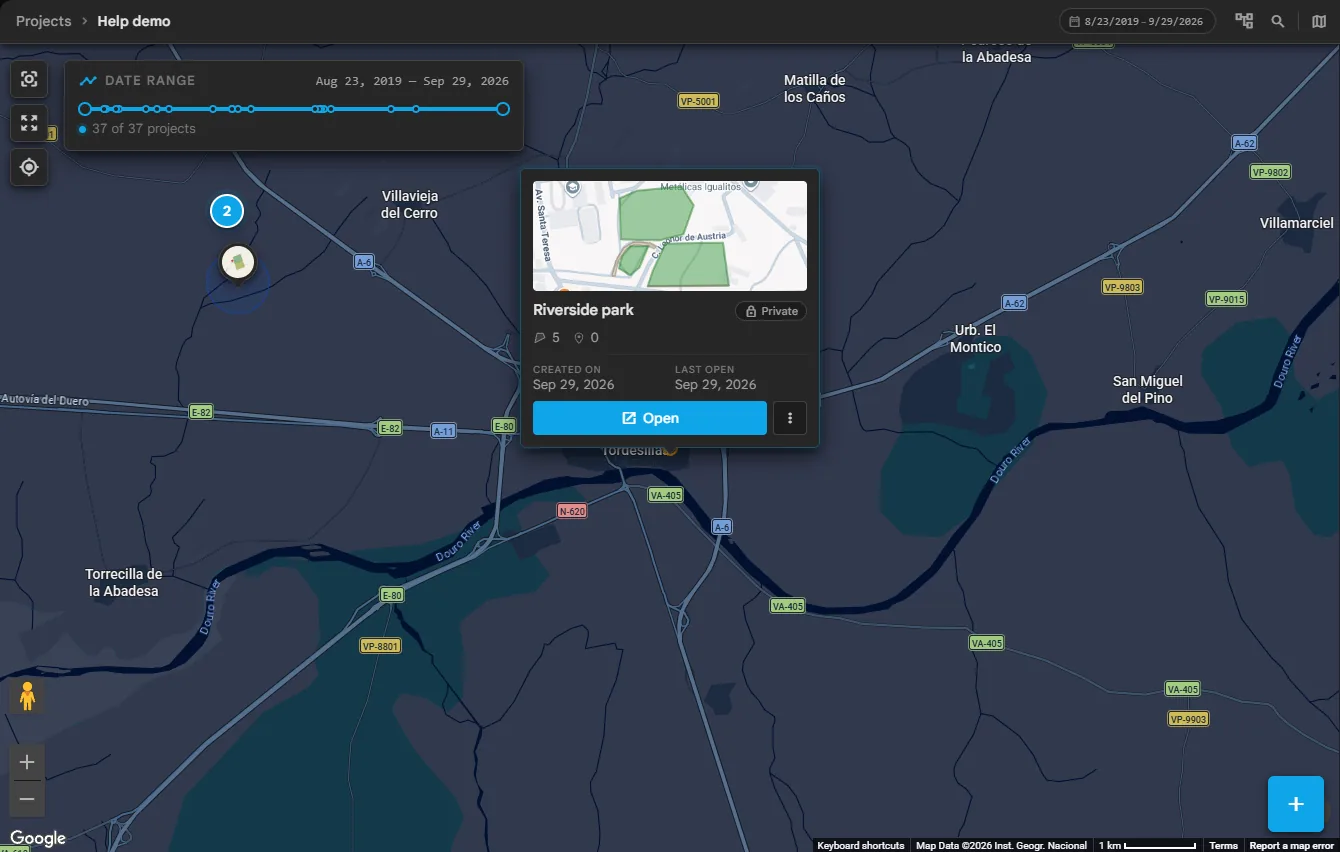1340x852 pixels.
Task: Open Keyboard shortcuts
Action: pos(861,846)
